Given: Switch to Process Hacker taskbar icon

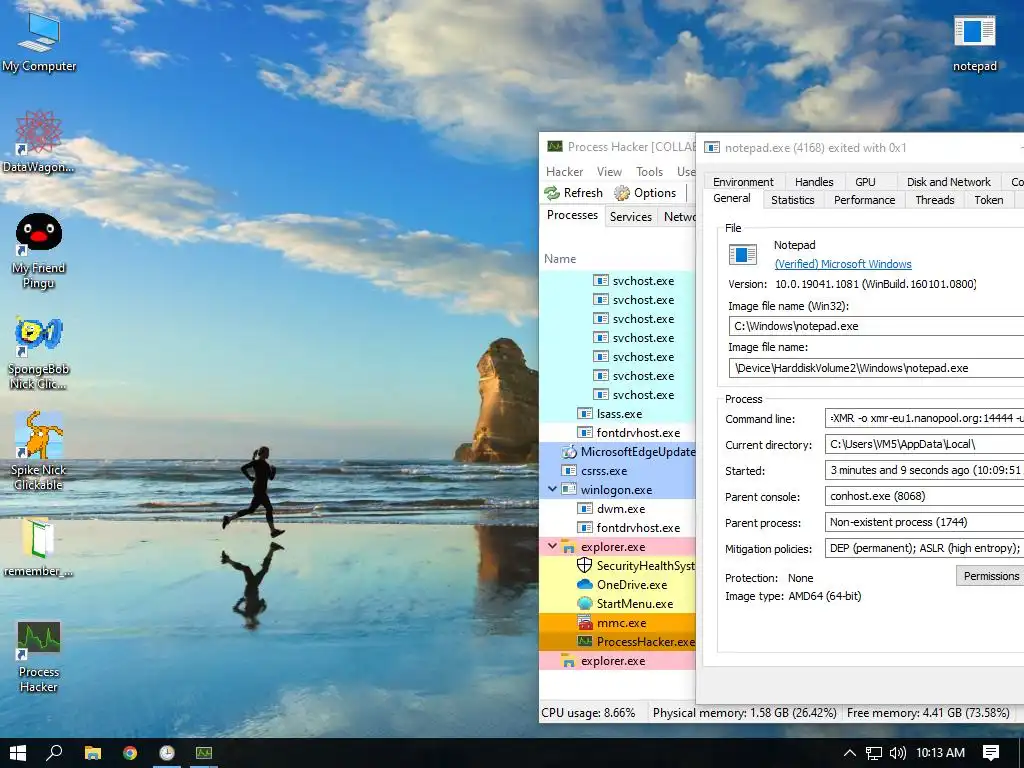Looking at the screenshot, I should click(x=204, y=753).
